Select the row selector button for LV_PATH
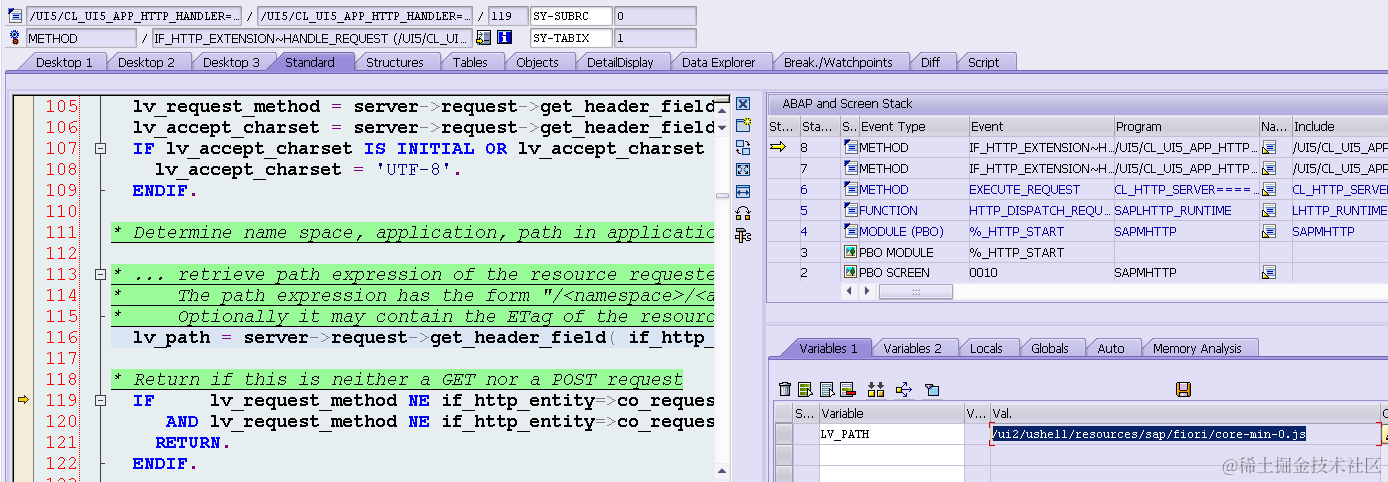 coord(784,434)
